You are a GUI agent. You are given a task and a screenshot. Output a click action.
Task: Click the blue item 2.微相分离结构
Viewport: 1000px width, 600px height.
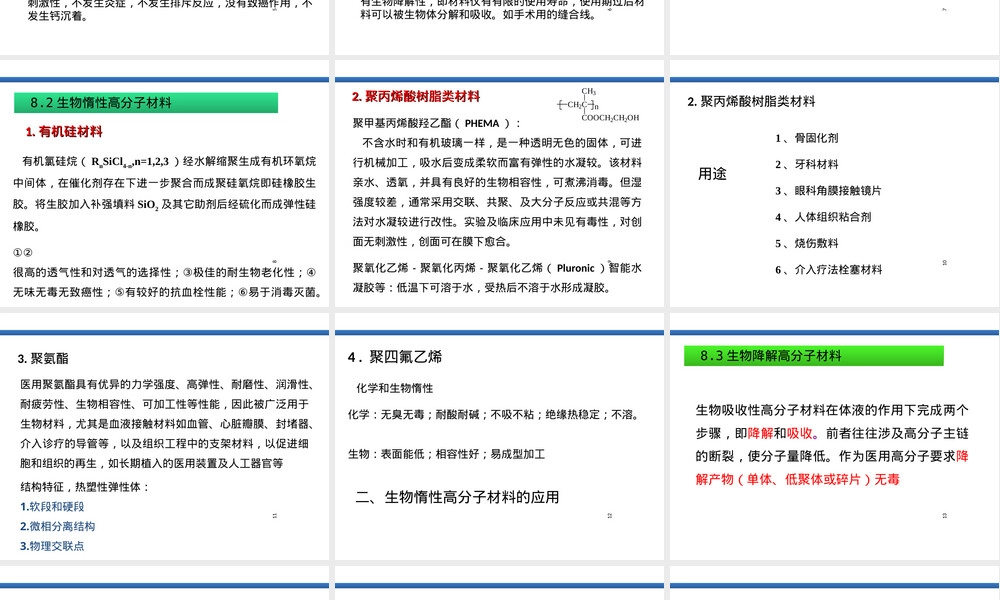[x=57, y=527]
